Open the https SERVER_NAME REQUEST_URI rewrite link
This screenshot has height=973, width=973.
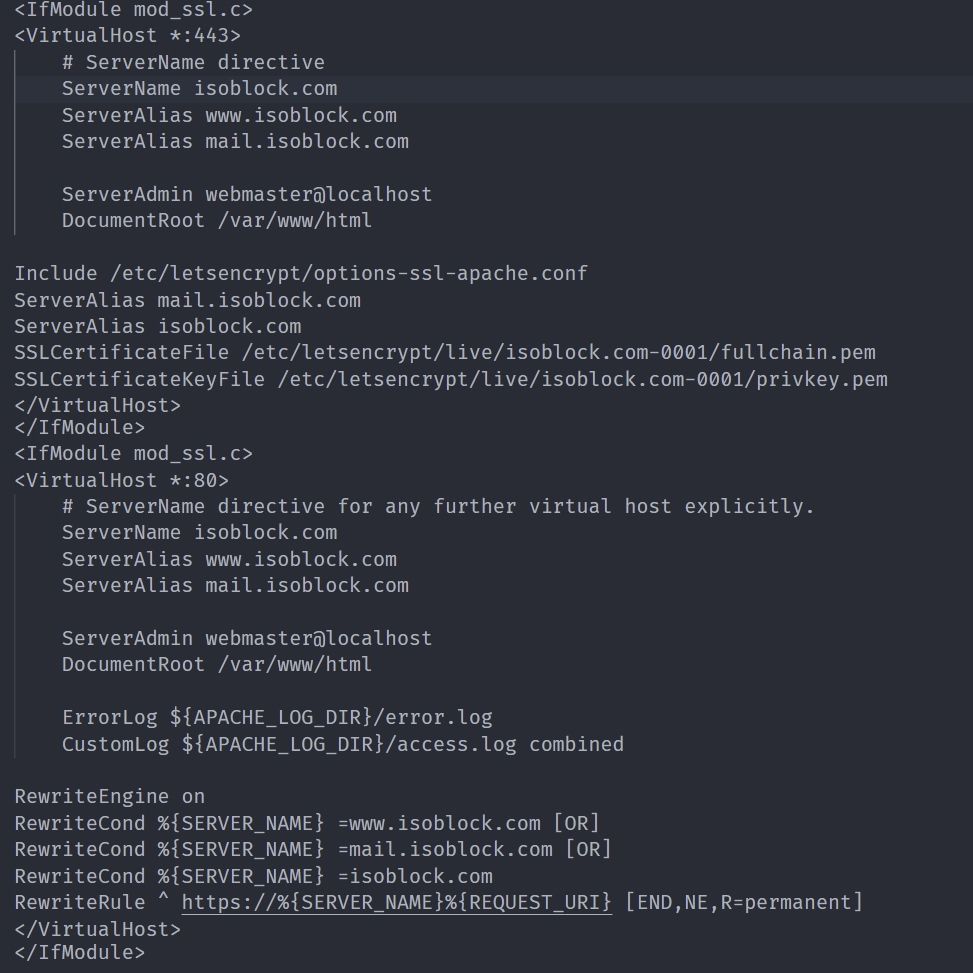(396, 903)
